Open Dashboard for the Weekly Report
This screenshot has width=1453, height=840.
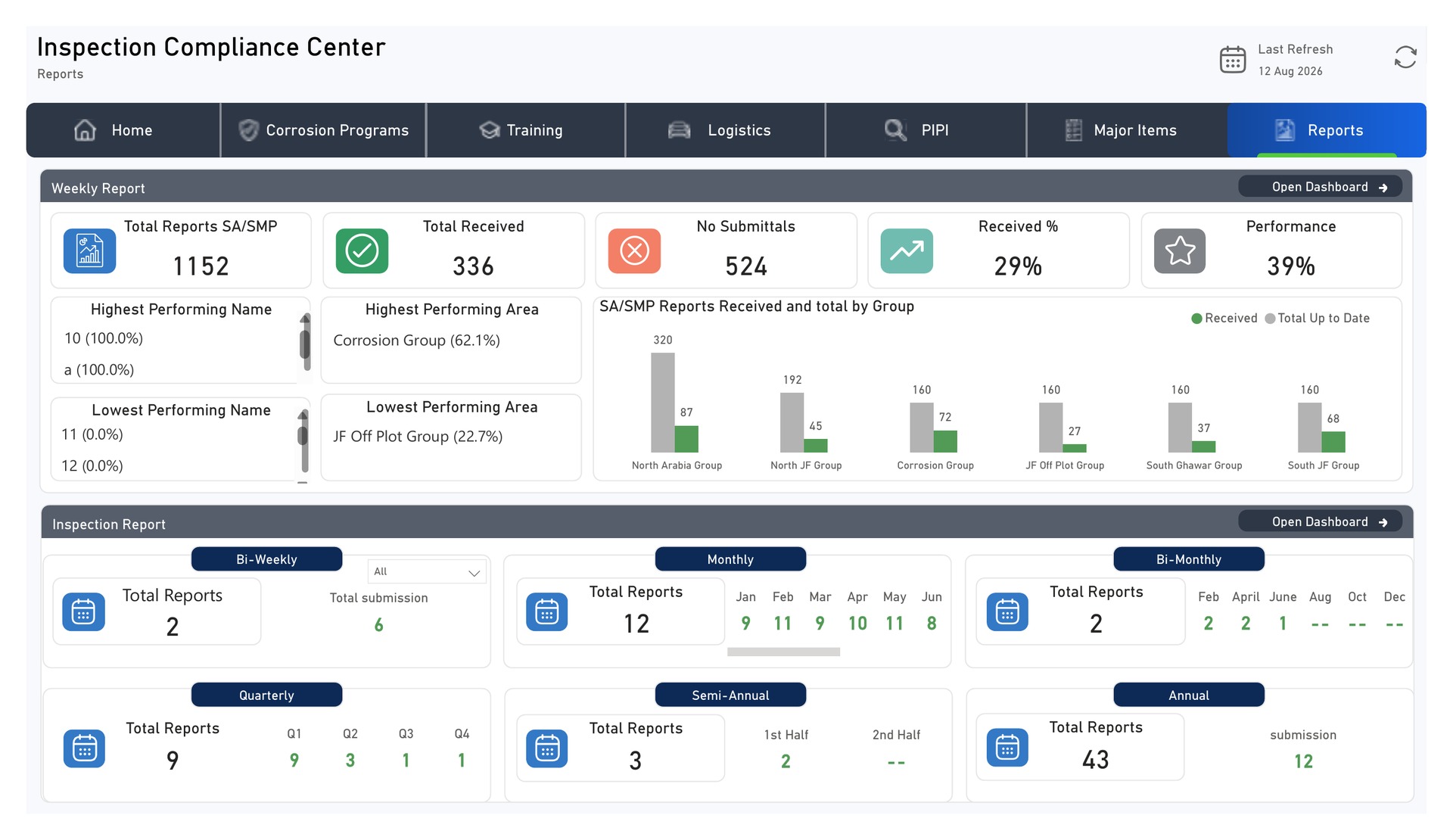click(1320, 187)
